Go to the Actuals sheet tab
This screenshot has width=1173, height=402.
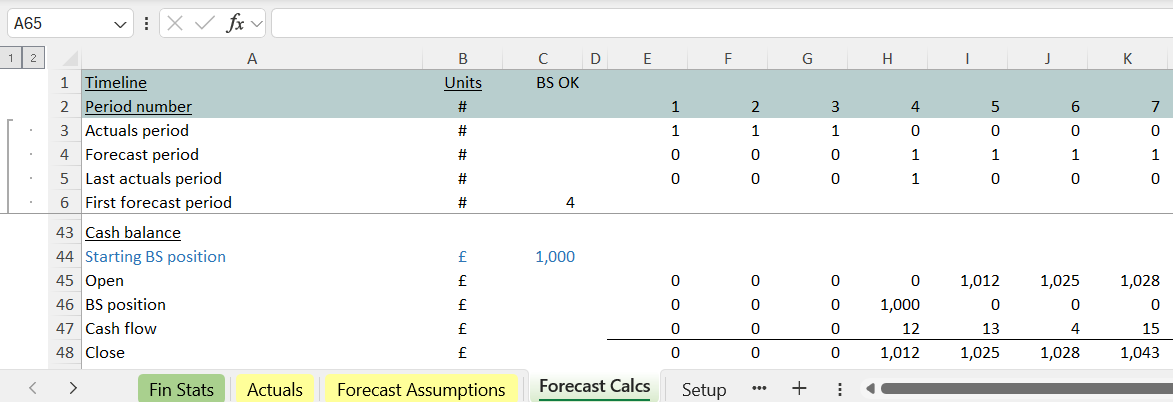point(275,389)
